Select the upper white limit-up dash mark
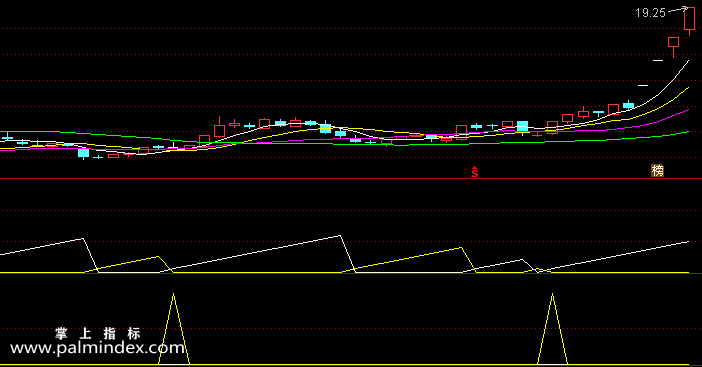The width and height of the screenshot is (702, 367). [x=658, y=60]
